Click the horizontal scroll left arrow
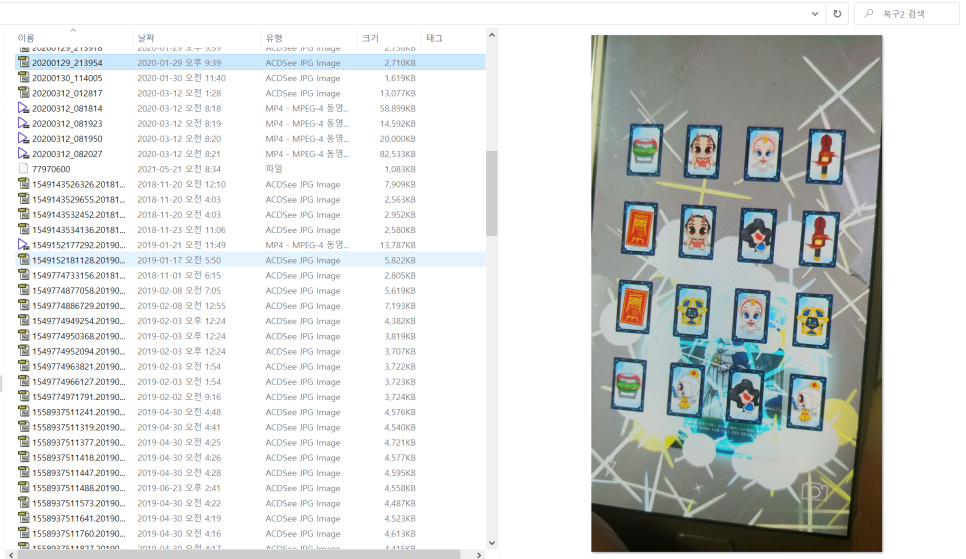This screenshot has height=559, width=966. [10, 555]
